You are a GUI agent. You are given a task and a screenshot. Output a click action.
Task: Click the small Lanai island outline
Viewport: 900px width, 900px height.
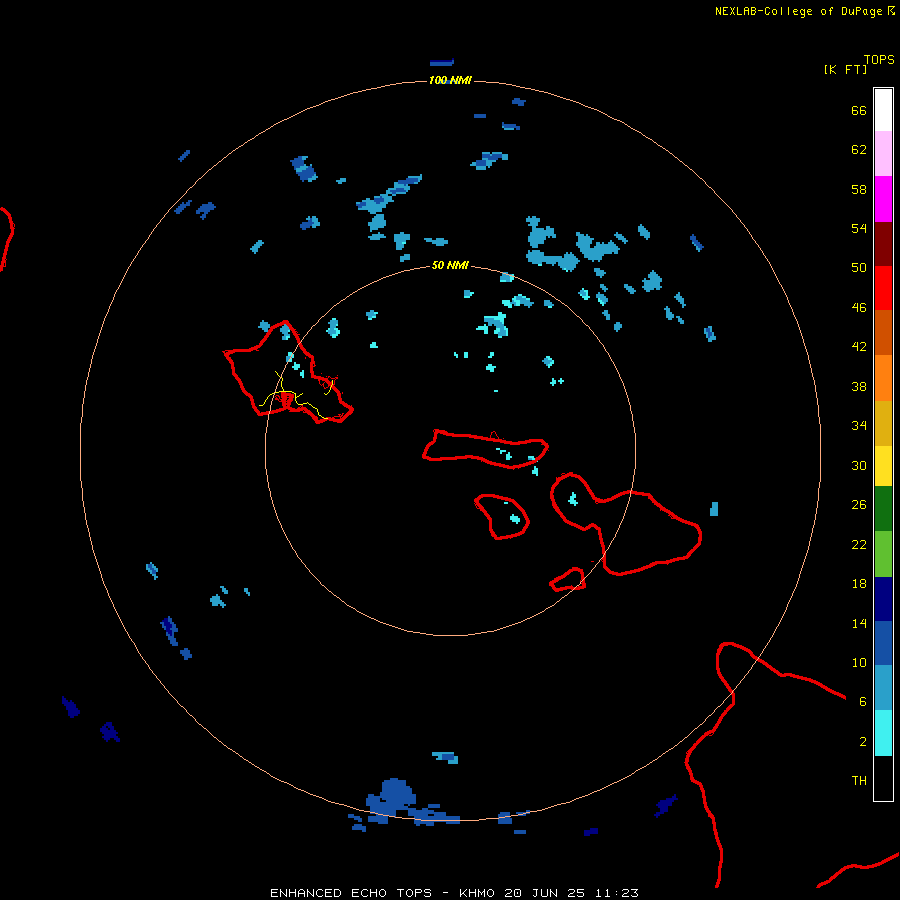pos(501,517)
